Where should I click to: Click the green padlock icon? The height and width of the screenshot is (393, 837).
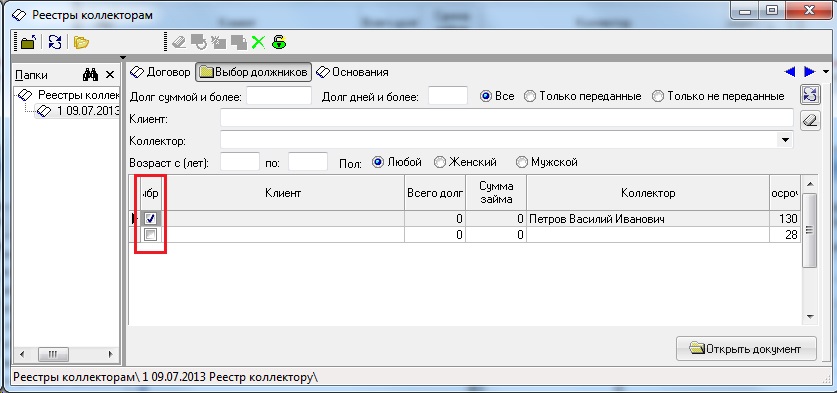[x=279, y=42]
